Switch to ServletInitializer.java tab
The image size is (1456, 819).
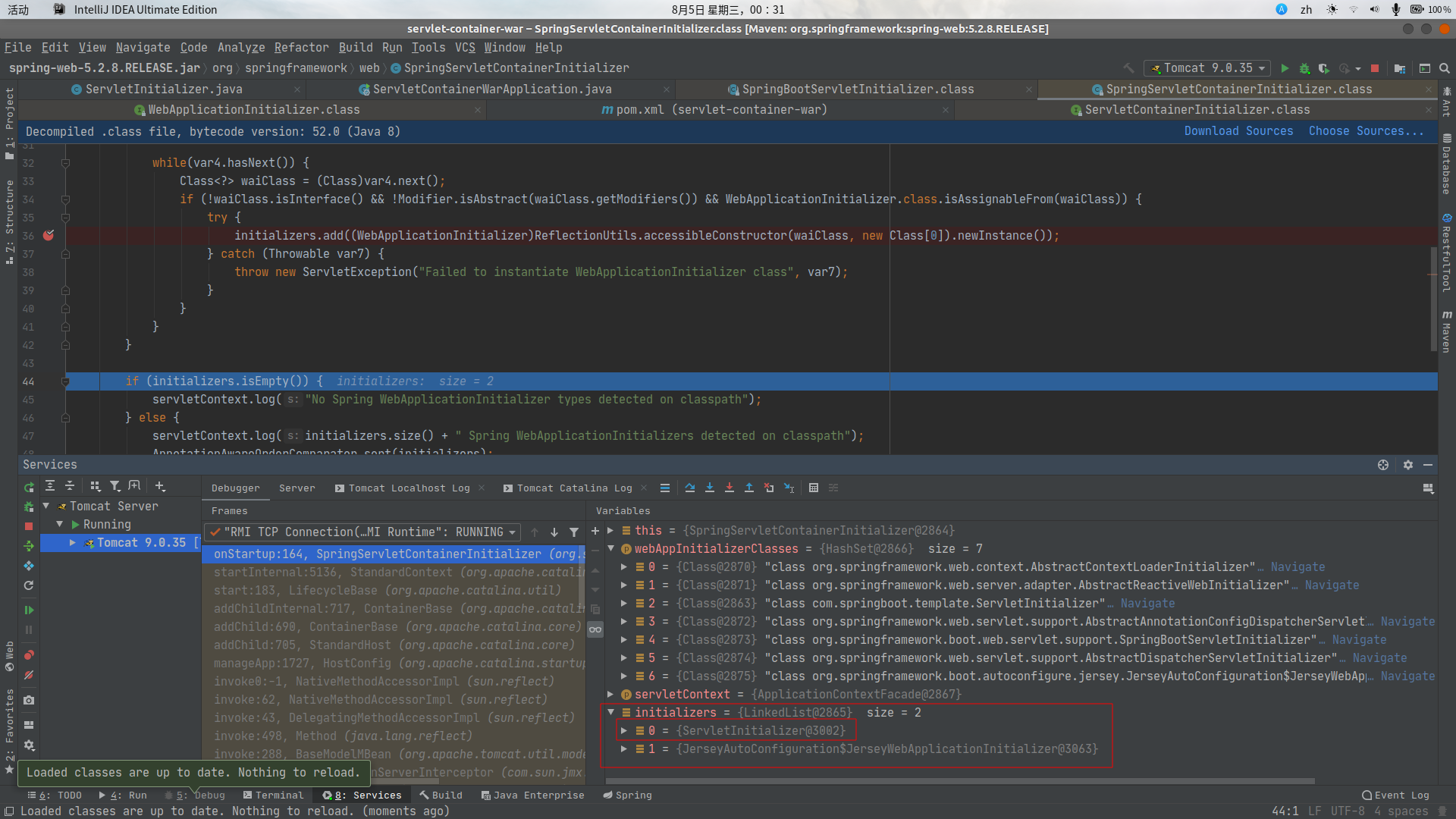164,89
